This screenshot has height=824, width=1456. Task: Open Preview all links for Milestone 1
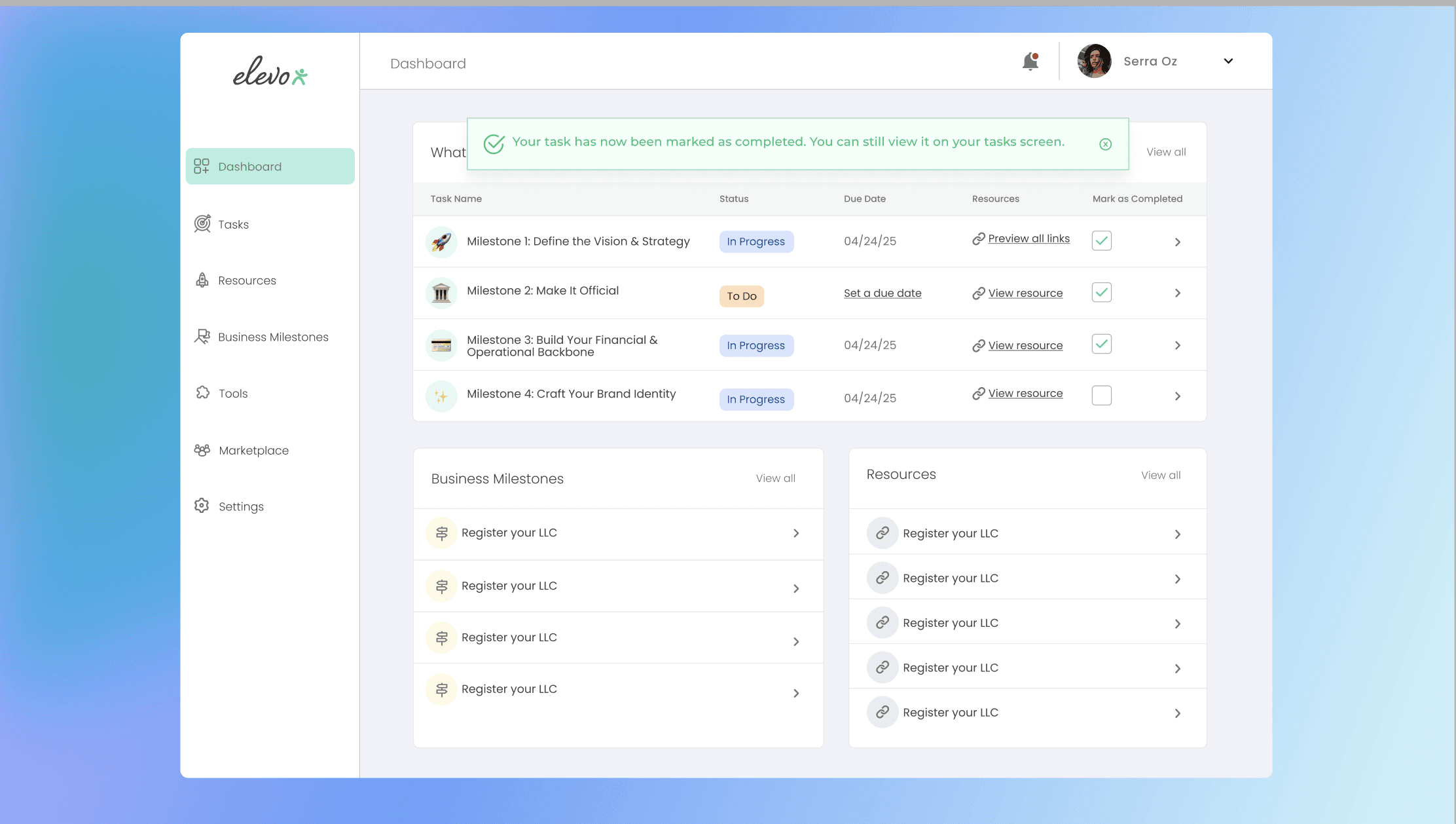click(1028, 238)
